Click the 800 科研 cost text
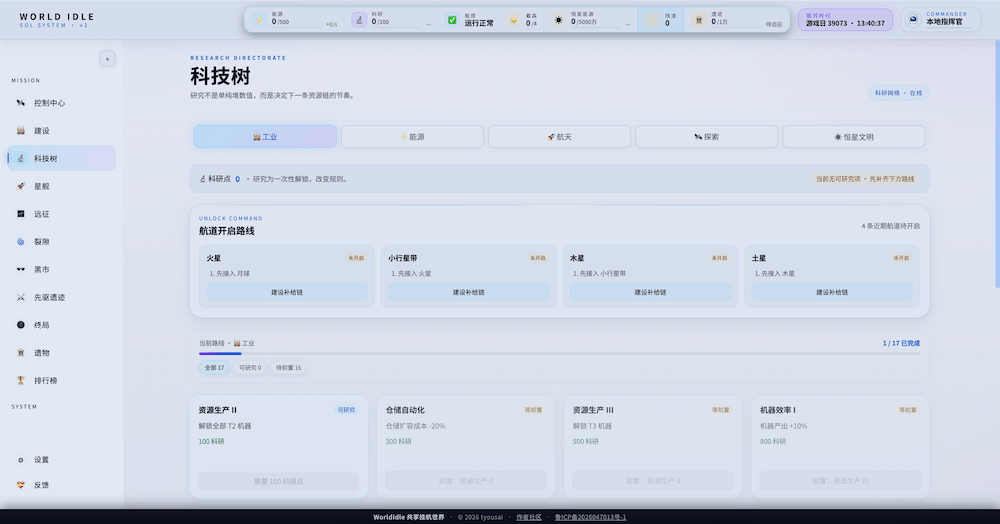 point(773,441)
